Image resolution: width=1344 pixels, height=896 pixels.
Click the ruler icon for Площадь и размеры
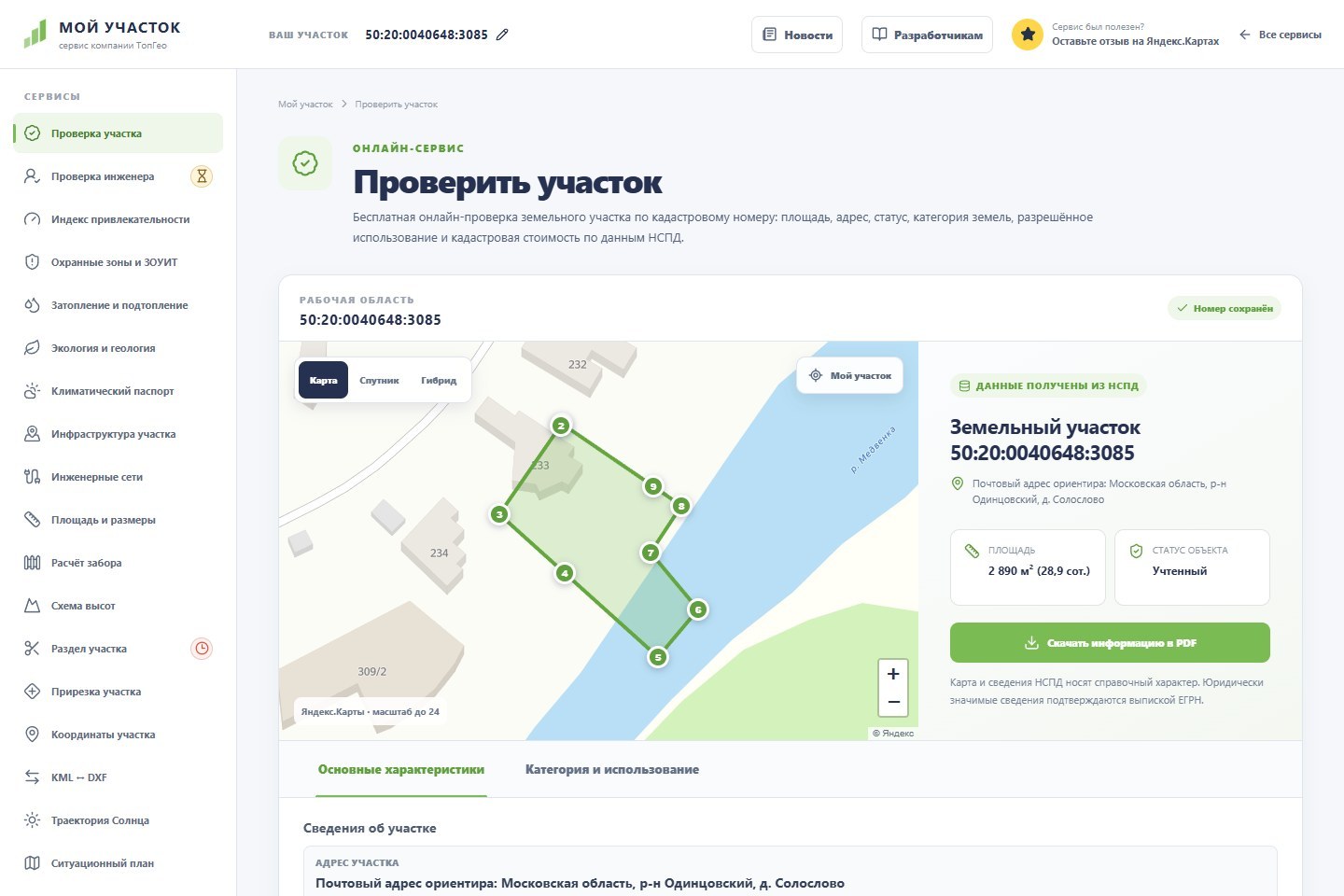(32, 520)
